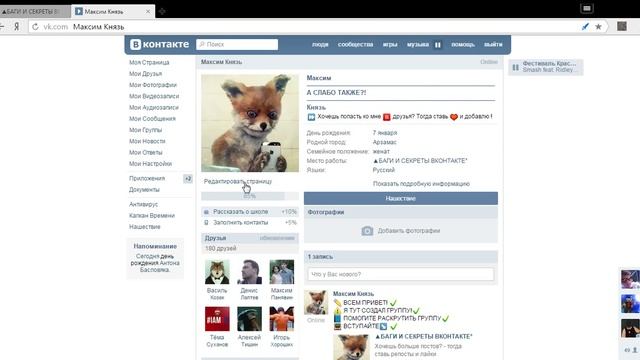
Task: Pause the Smash feat. Ridley track widget
Action: [x=516, y=67]
